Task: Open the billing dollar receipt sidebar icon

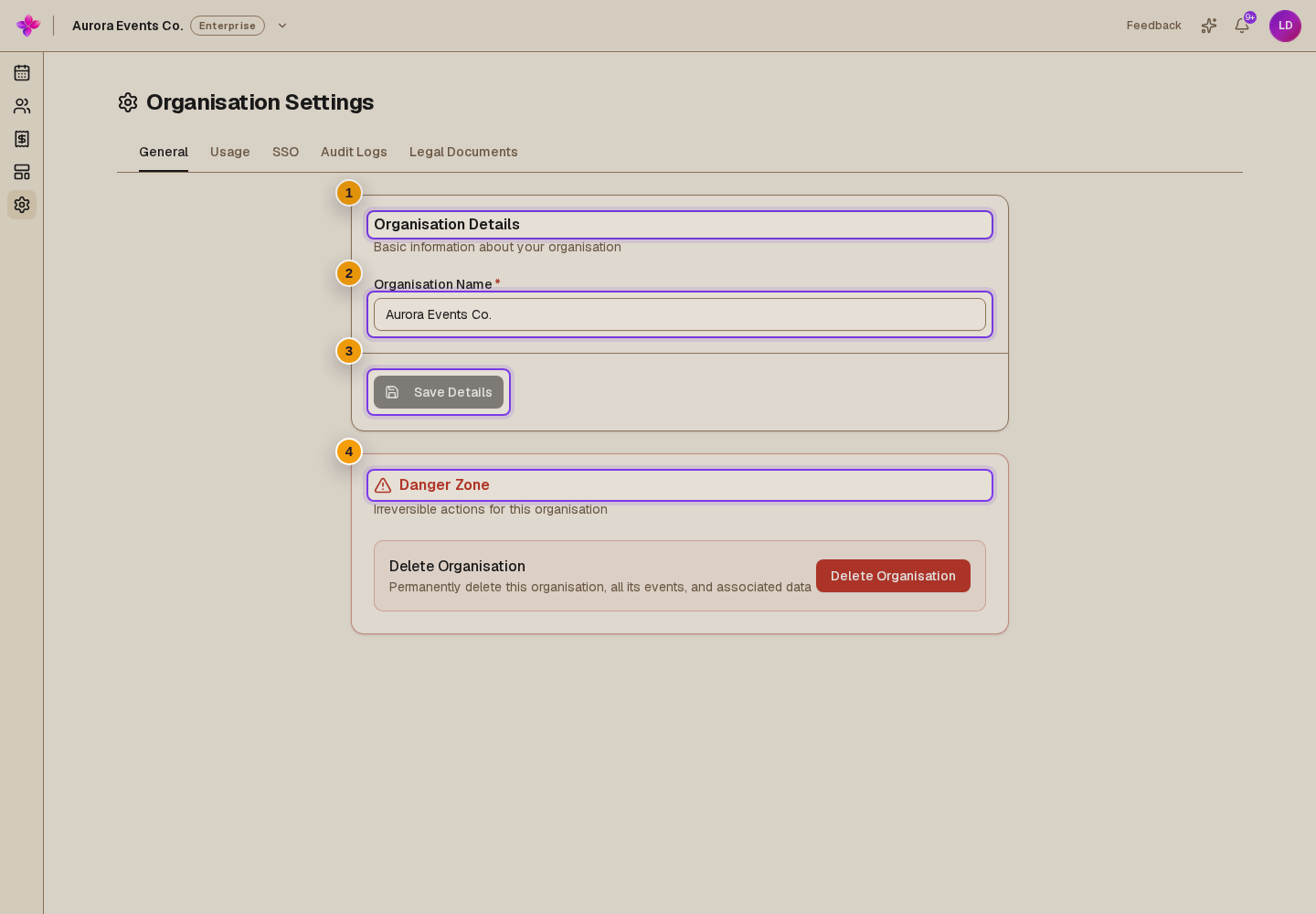Action: coord(22,139)
